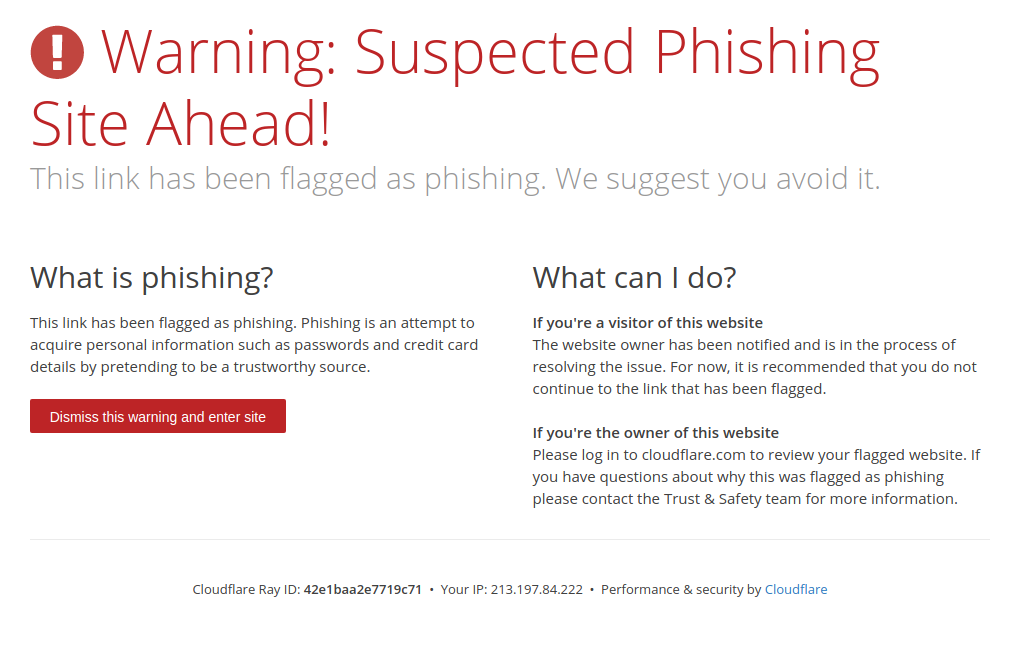Click the "Your IP:" label in footer
Image resolution: width=1025 pixels, height=658 pixels.
(464, 590)
